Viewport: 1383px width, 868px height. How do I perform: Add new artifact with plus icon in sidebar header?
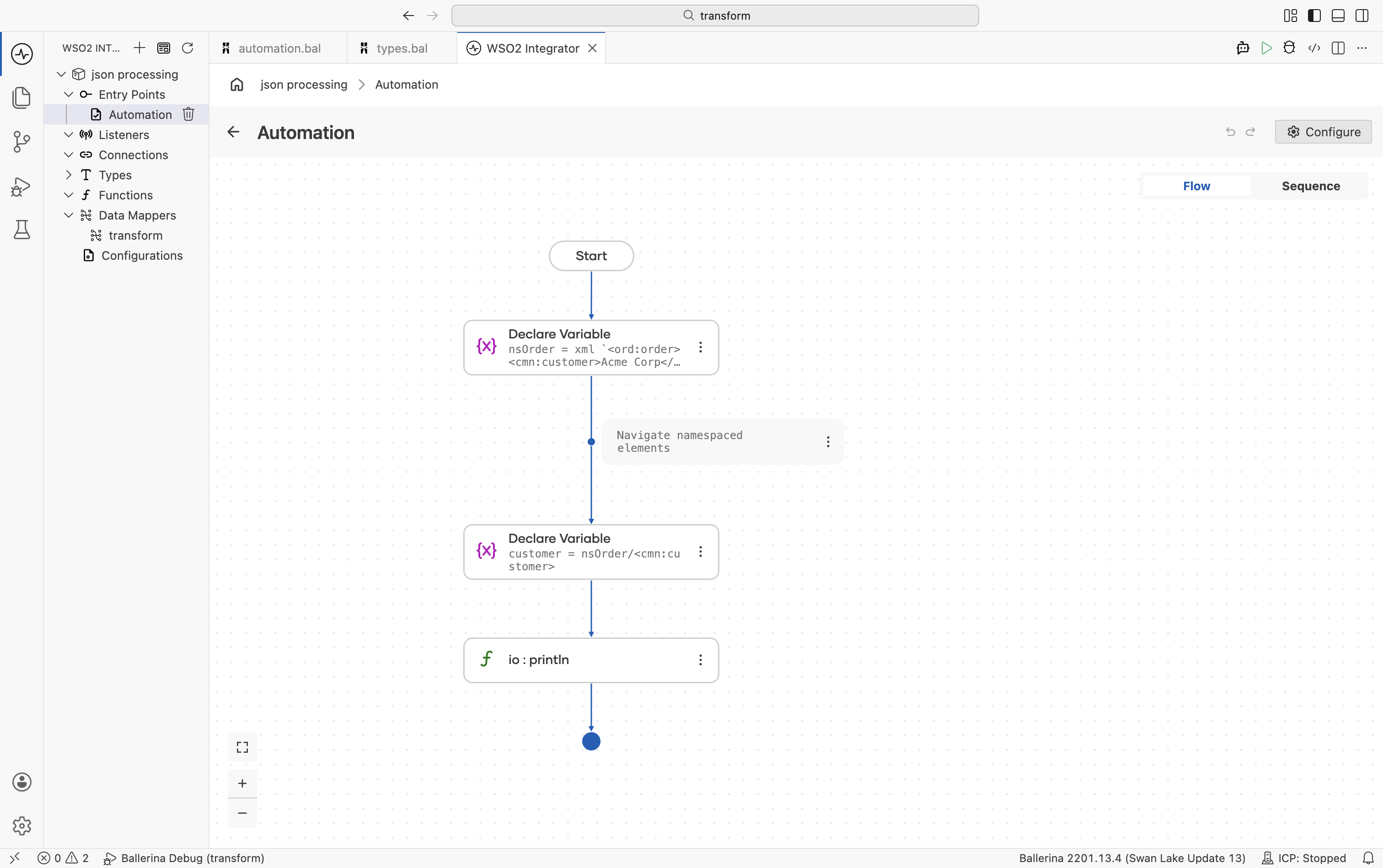139,48
